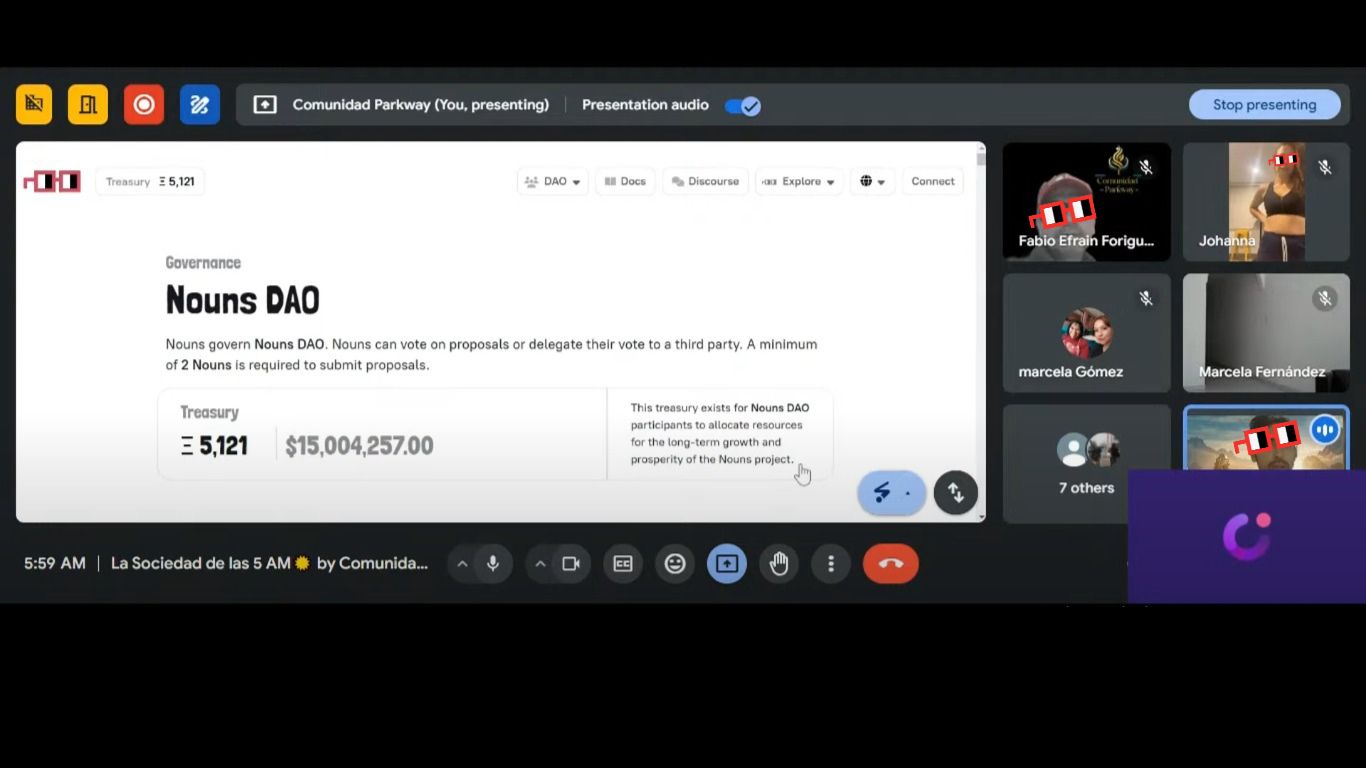This screenshot has height=768, width=1366.
Task: Toggle the camera button
Action: pyautogui.click(x=571, y=564)
